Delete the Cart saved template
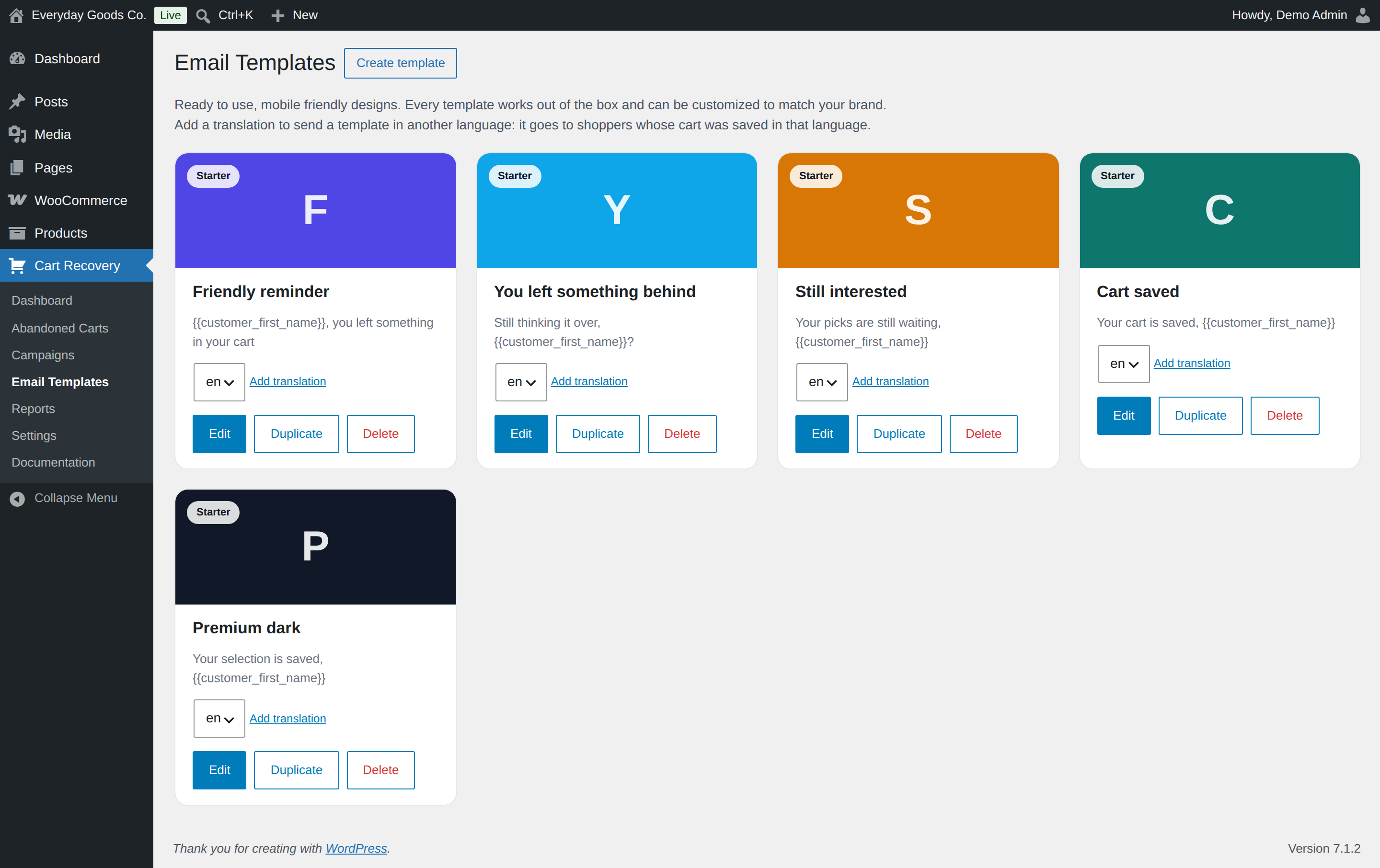This screenshot has width=1380, height=868. point(1284,415)
